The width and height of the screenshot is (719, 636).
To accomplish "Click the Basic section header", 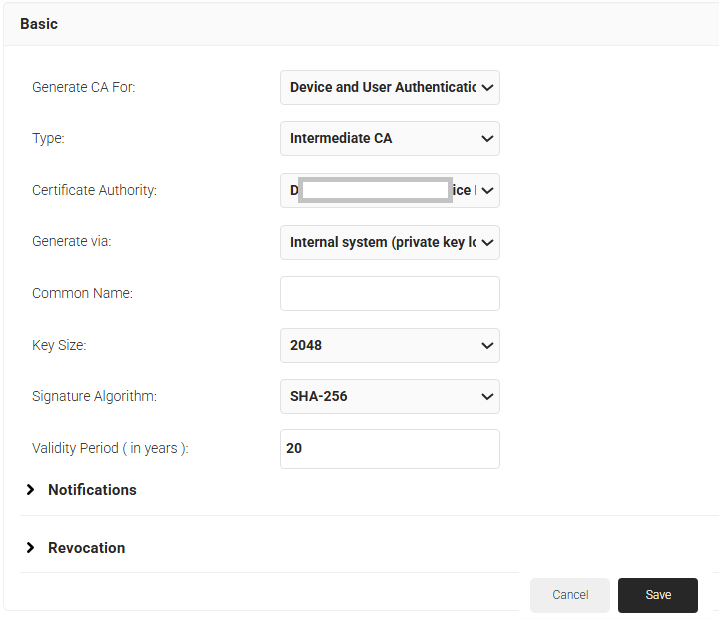I will tap(39, 23).
